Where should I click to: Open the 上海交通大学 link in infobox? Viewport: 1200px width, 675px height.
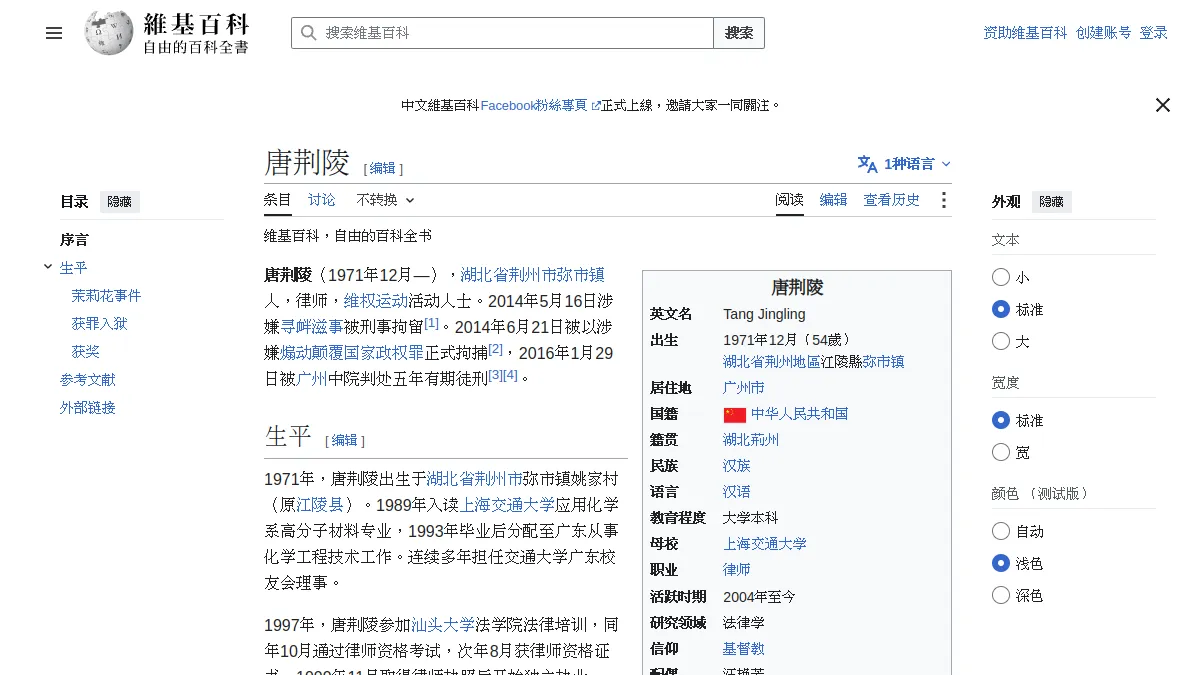[765, 544]
